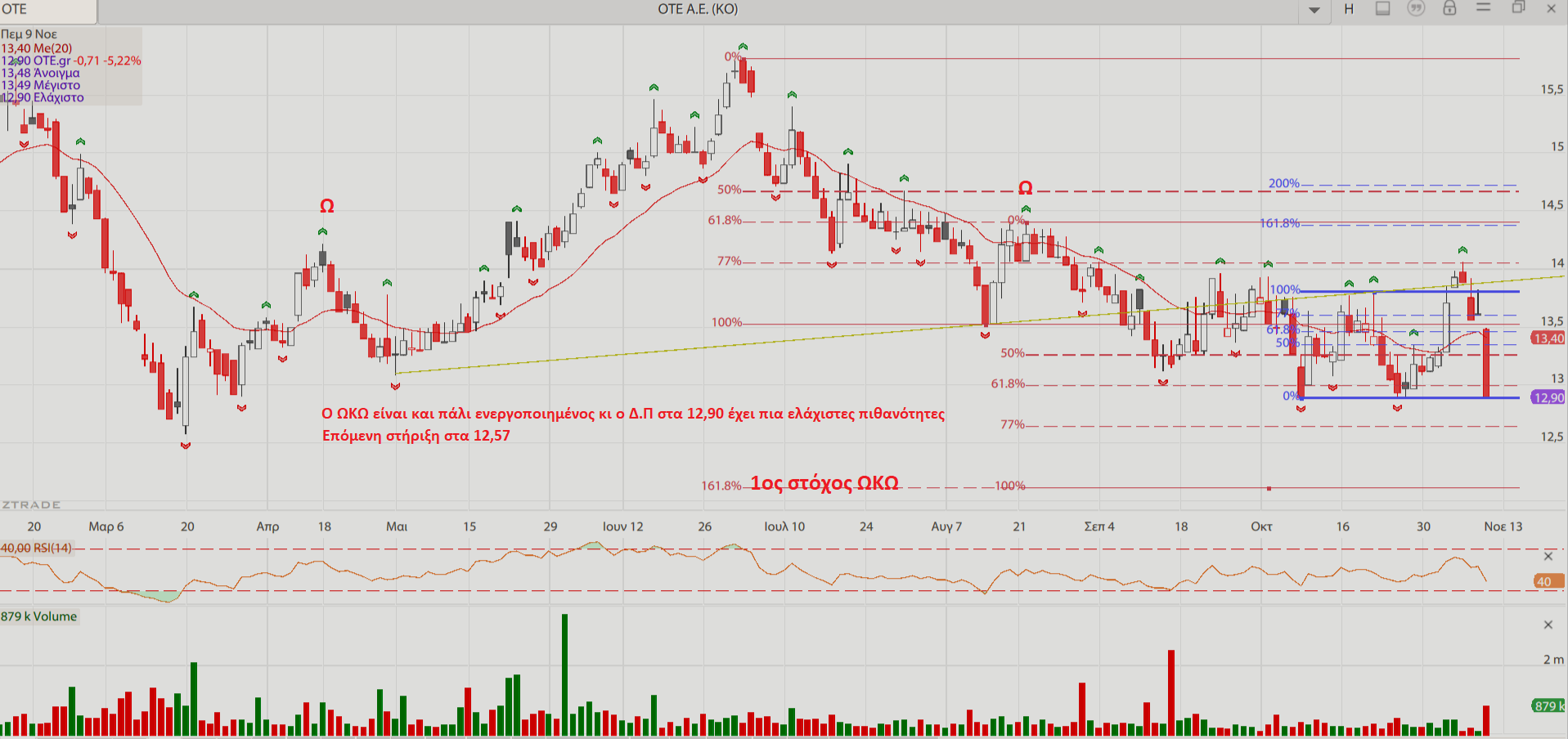
Task: Click the Ιουν 12 date label on time axis
Action: click(x=623, y=526)
